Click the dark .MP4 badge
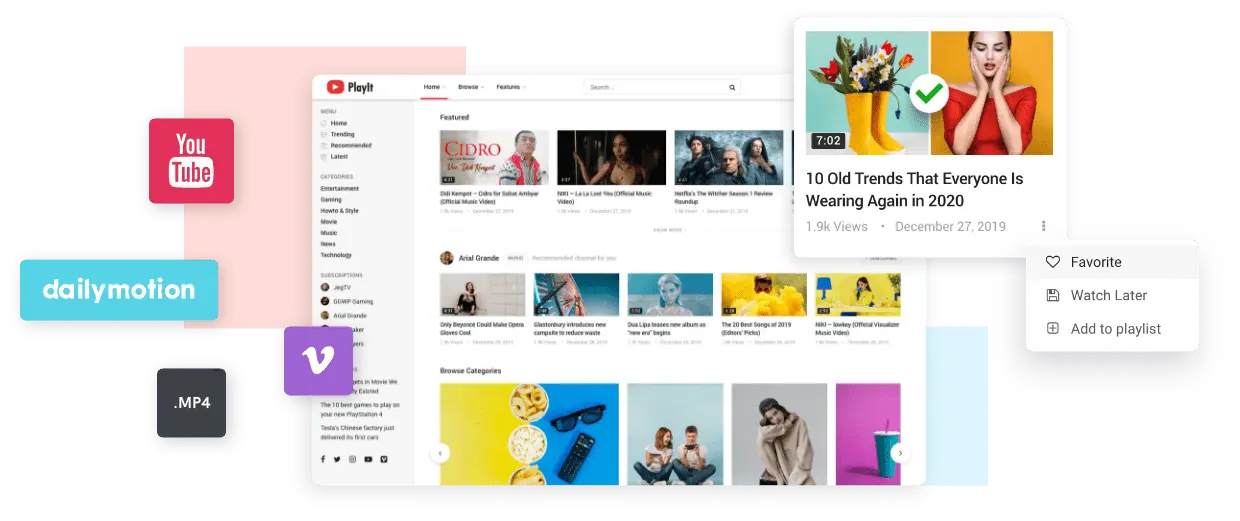This screenshot has height=521, width=1240. (x=191, y=403)
